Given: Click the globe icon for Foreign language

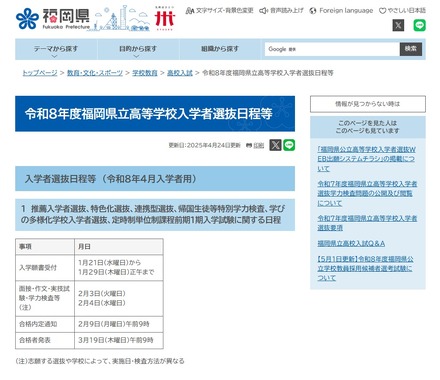Looking at the screenshot, I should pos(313,11).
